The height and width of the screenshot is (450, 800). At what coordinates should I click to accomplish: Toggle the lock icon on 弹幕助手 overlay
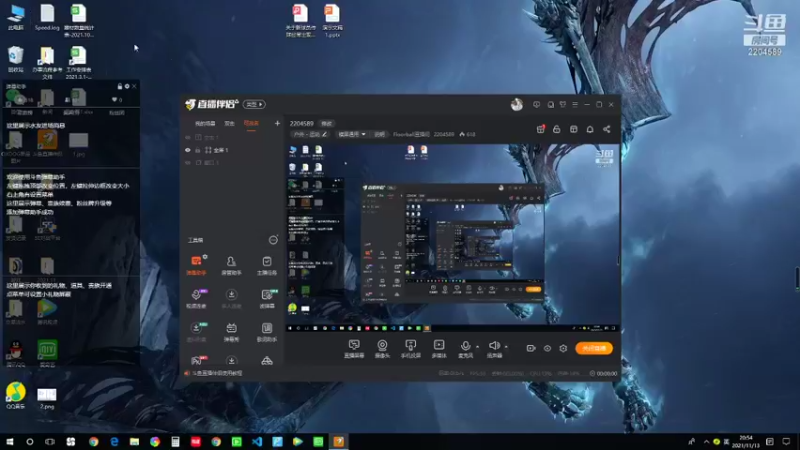(120, 86)
